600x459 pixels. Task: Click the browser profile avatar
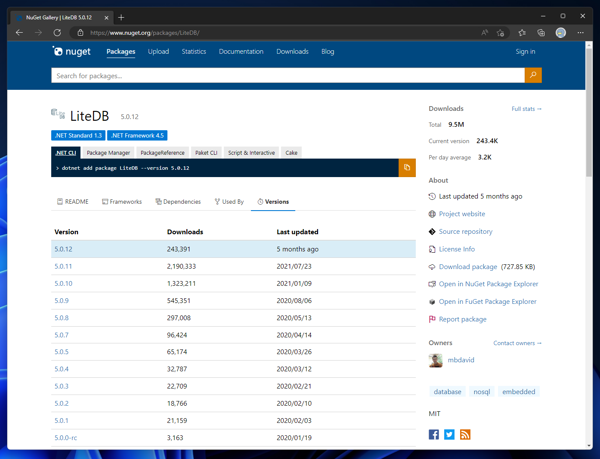pos(561,33)
